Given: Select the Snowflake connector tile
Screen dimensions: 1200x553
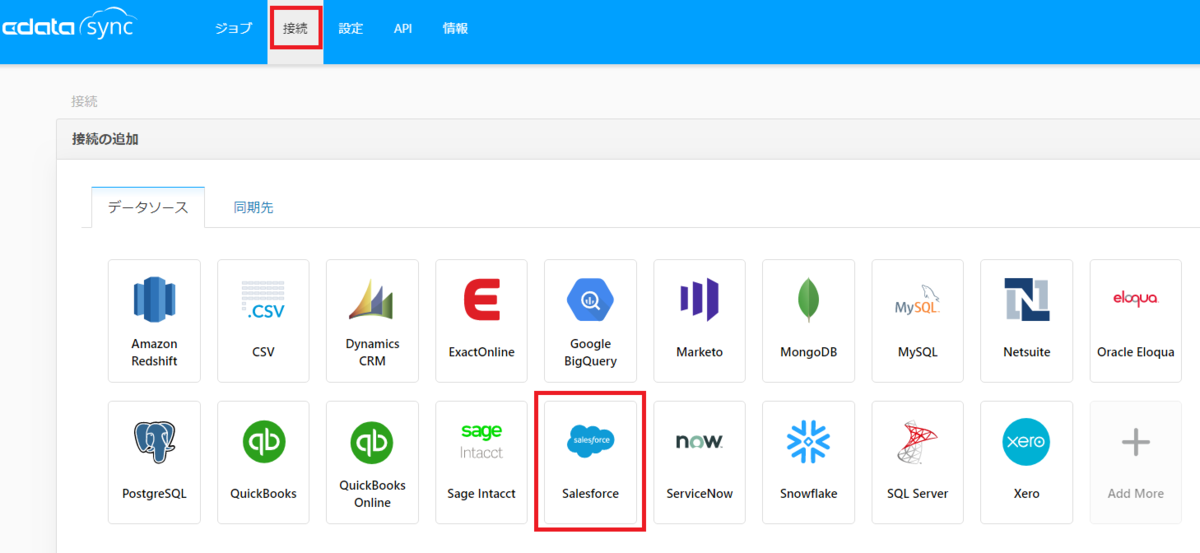Looking at the screenshot, I should click(808, 463).
